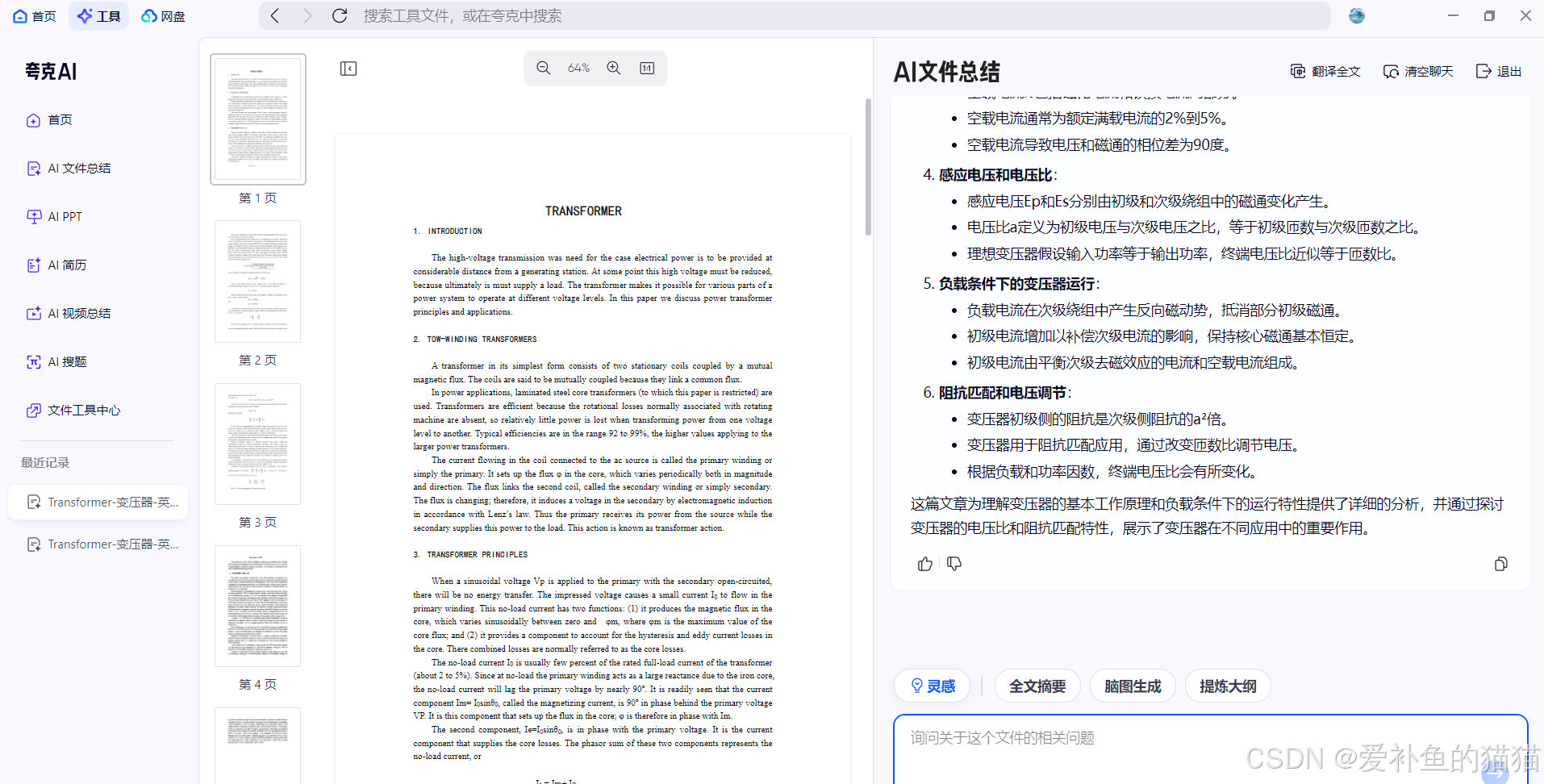Switch to the 工具 tab
1544x784 pixels.
point(99,16)
